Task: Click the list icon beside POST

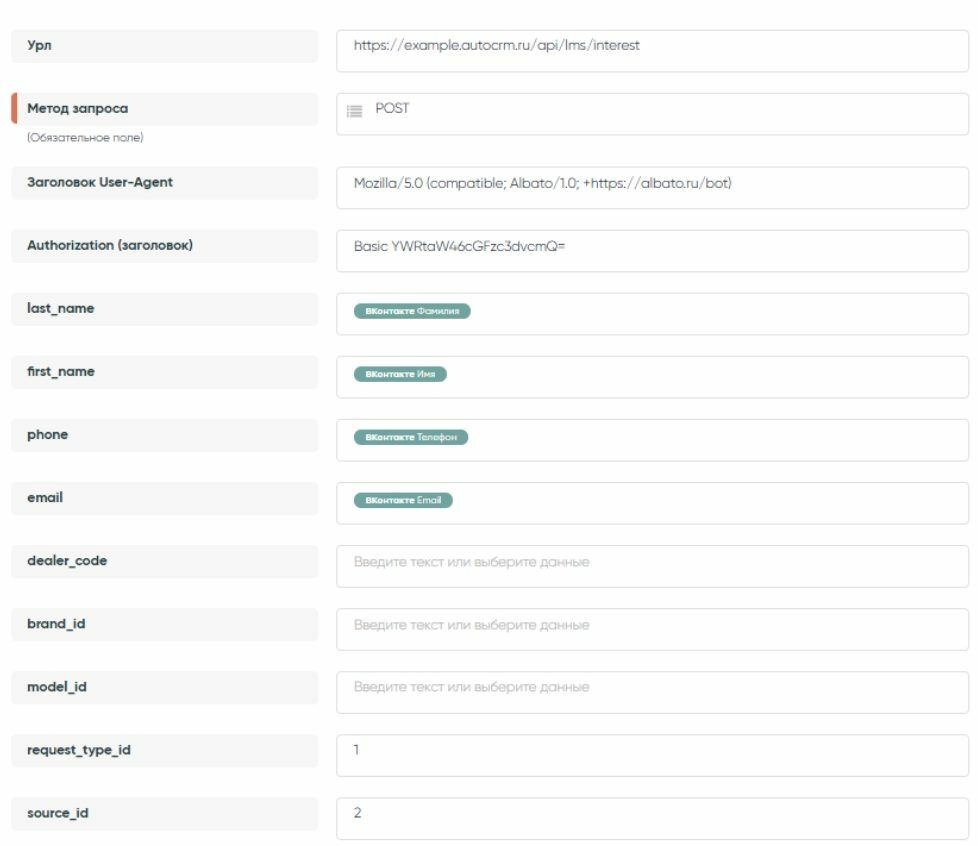Action: pyautogui.click(x=354, y=111)
